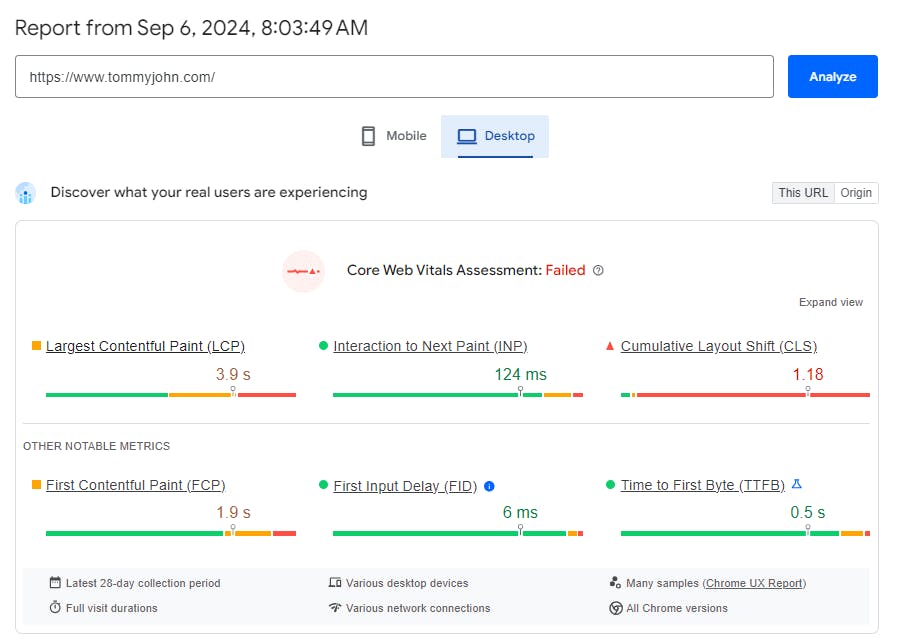Image resolution: width=902 pixels, height=641 pixels.
Task: Click the FCP distribution bar
Action: (171, 533)
